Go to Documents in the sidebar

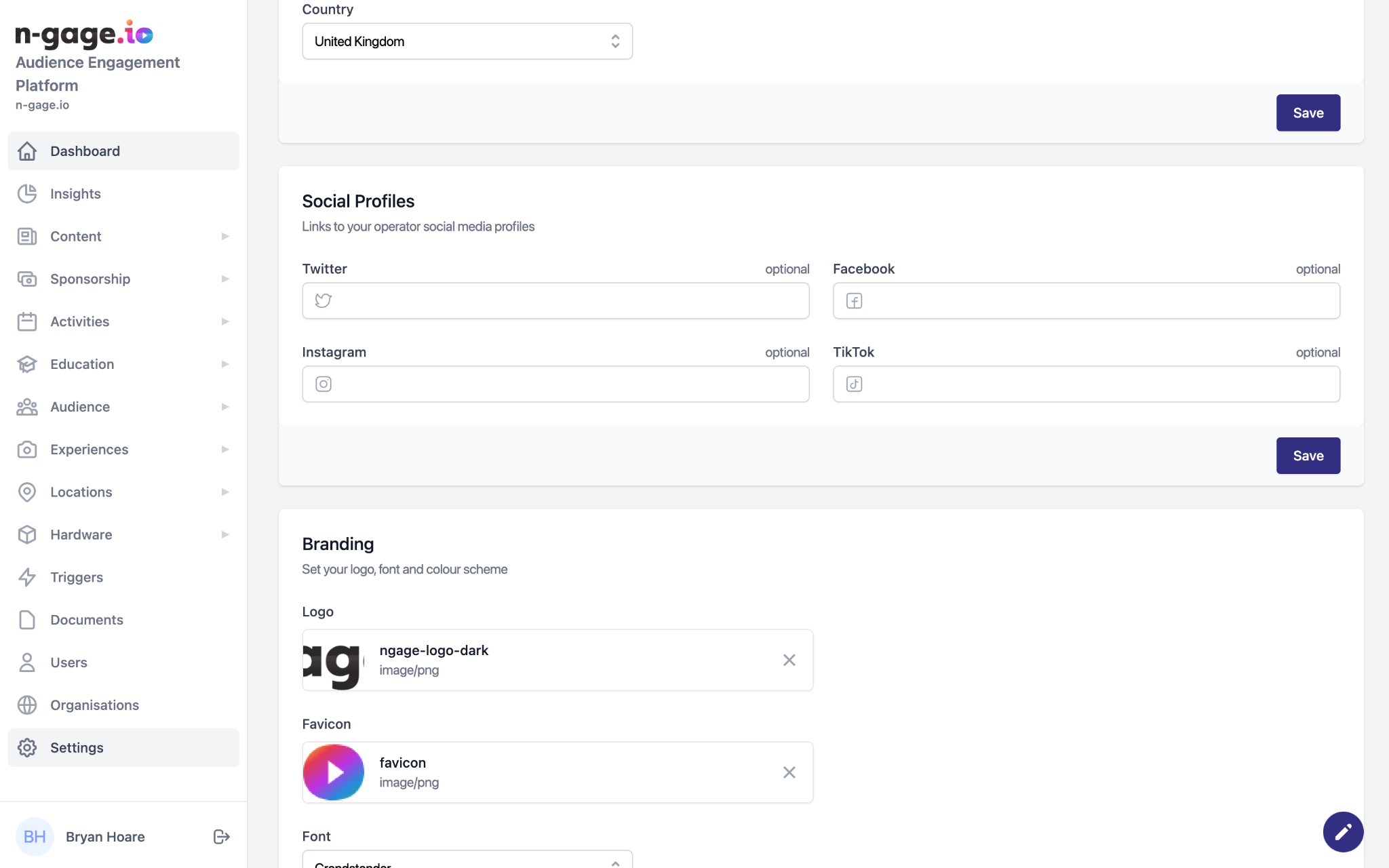87,620
